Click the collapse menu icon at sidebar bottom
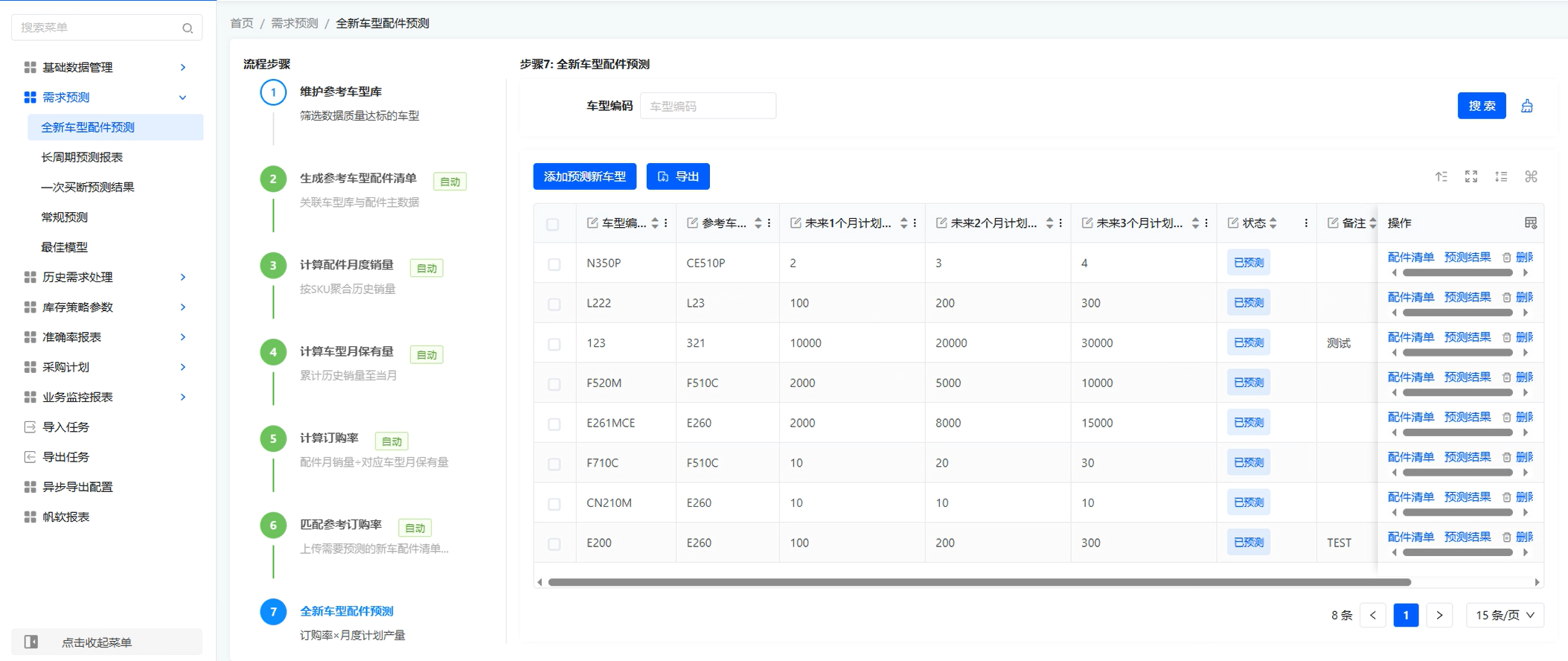1568x661 pixels. pyautogui.click(x=31, y=642)
